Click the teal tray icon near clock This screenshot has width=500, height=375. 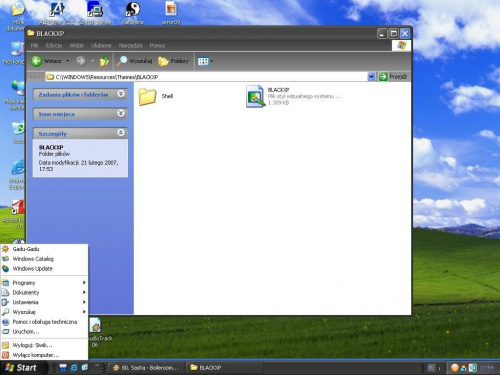click(472, 368)
